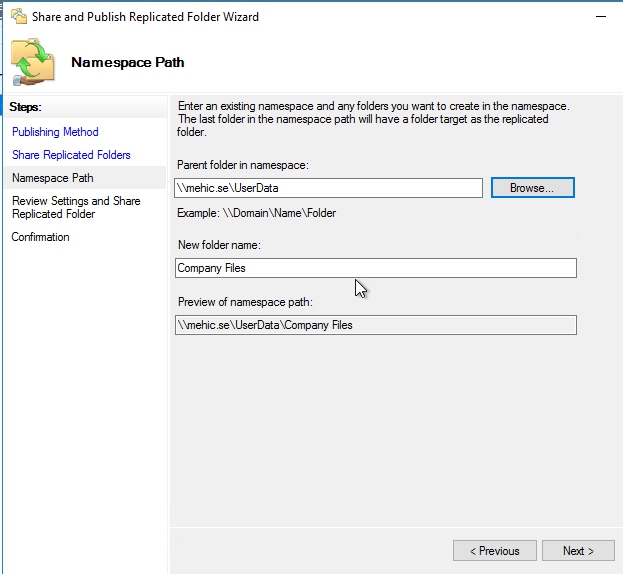Go back to the Publishing Method step

coord(55,132)
